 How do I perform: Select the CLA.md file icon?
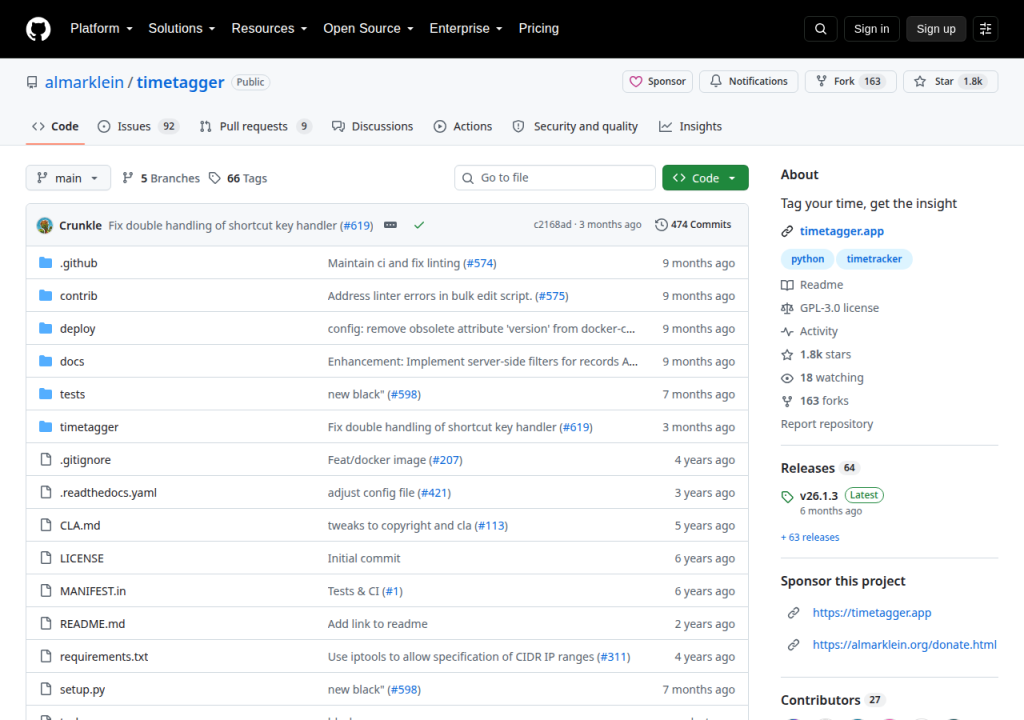(x=45, y=525)
